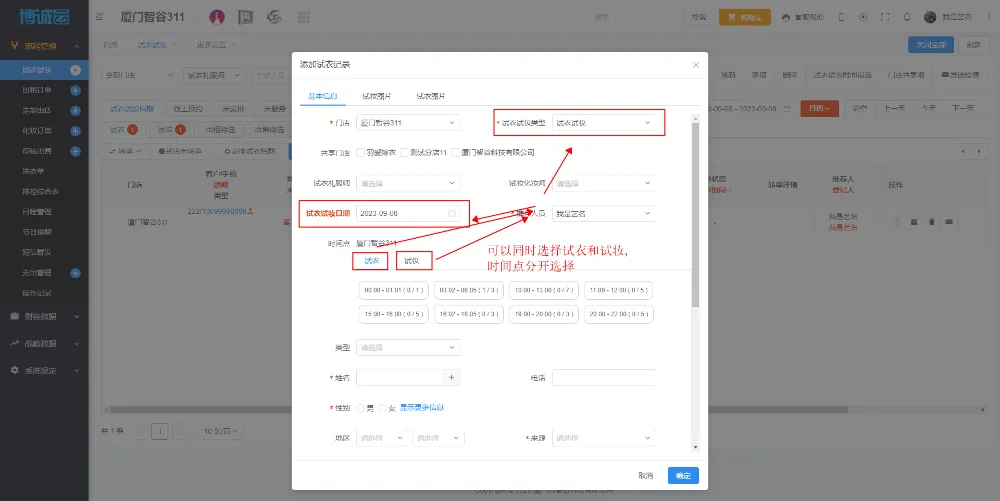Close the 添加试衣记录 dialog with the X icon
This screenshot has width=1000, height=501.
(696, 64)
